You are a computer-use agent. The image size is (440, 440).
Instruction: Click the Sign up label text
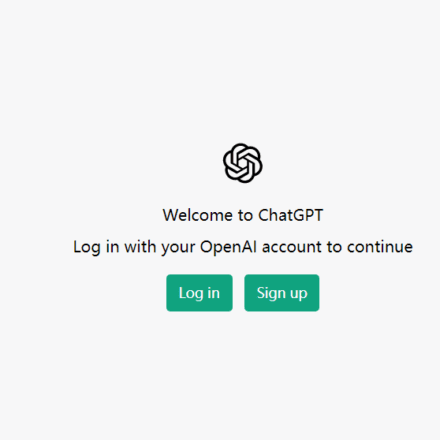pos(282,294)
